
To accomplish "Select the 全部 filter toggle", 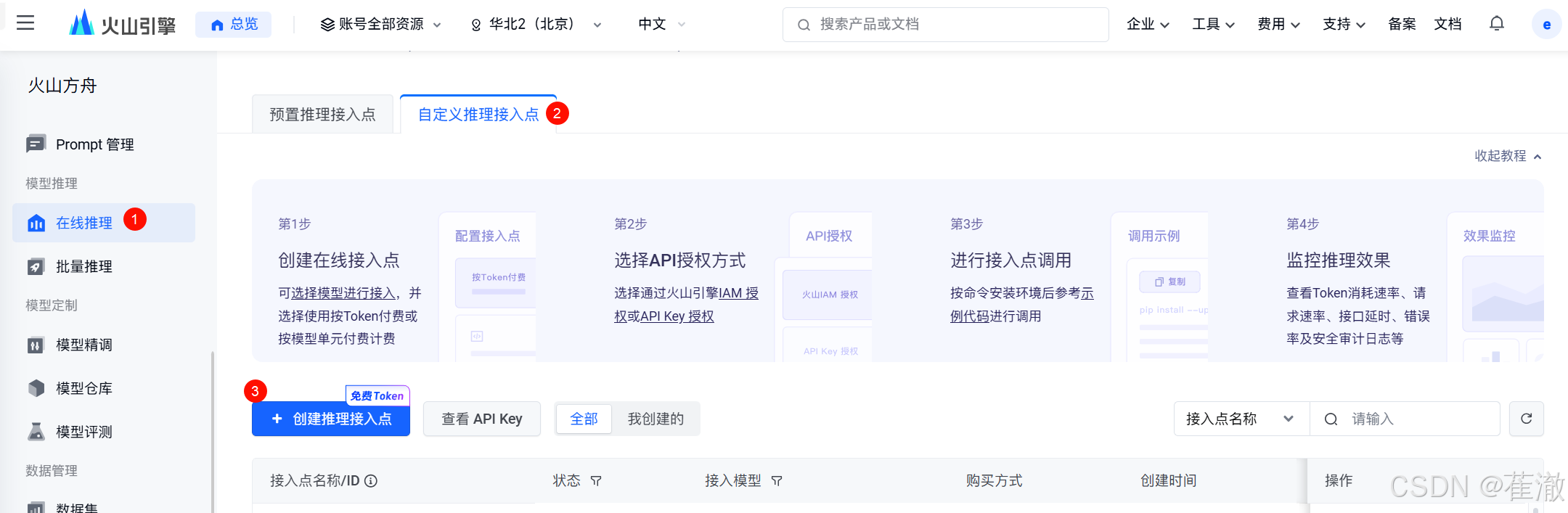I will (x=584, y=419).
